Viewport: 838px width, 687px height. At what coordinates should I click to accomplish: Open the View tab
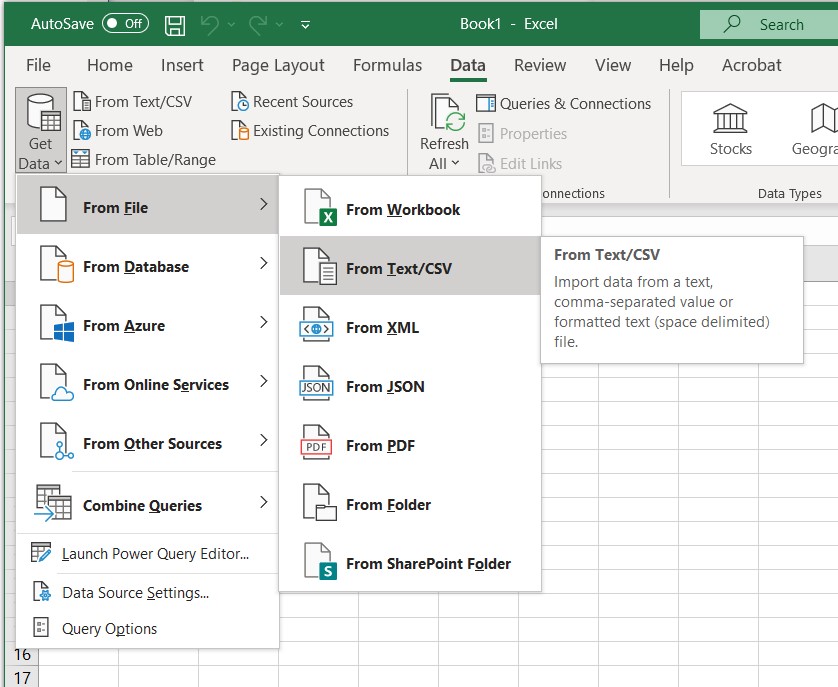(x=612, y=65)
